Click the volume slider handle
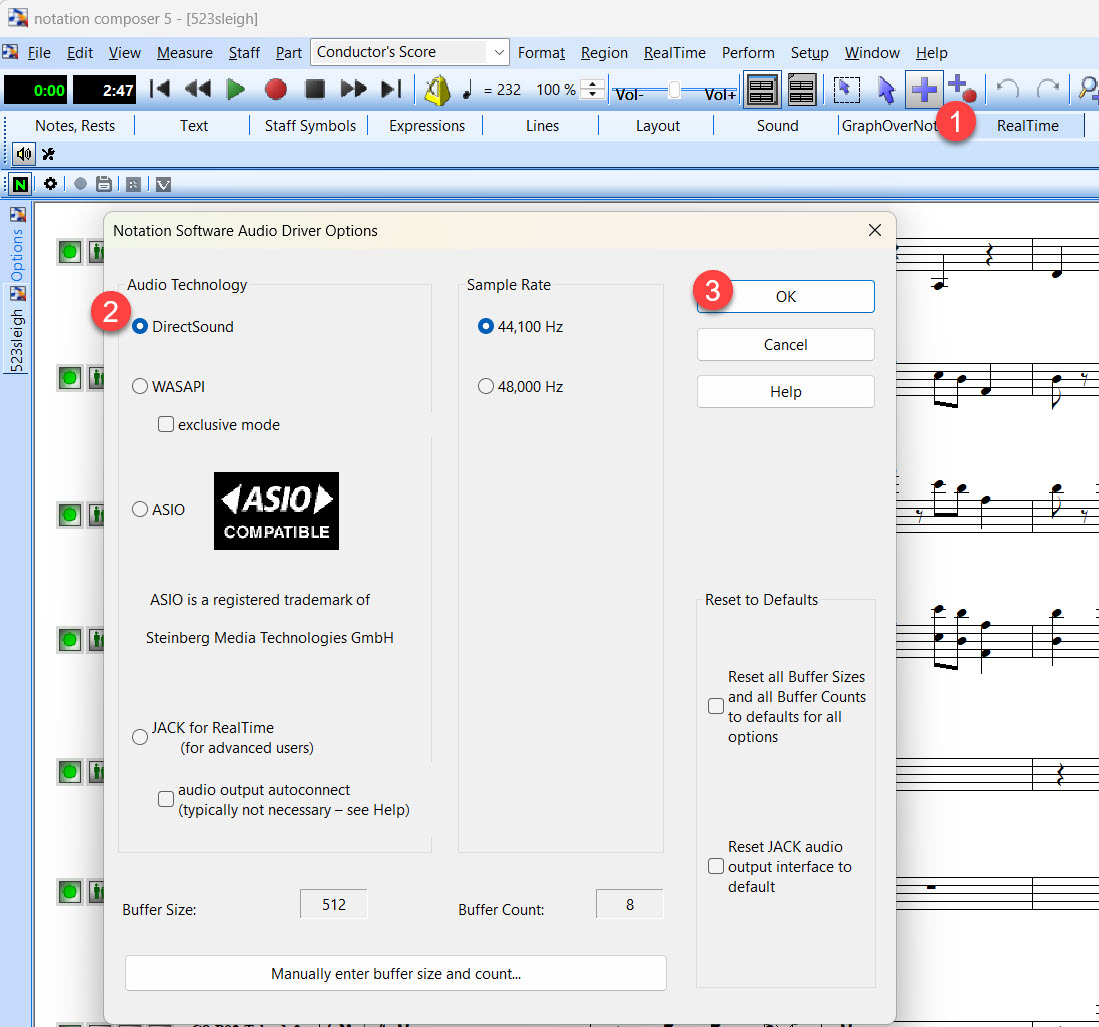 pyautogui.click(x=674, y=90)
